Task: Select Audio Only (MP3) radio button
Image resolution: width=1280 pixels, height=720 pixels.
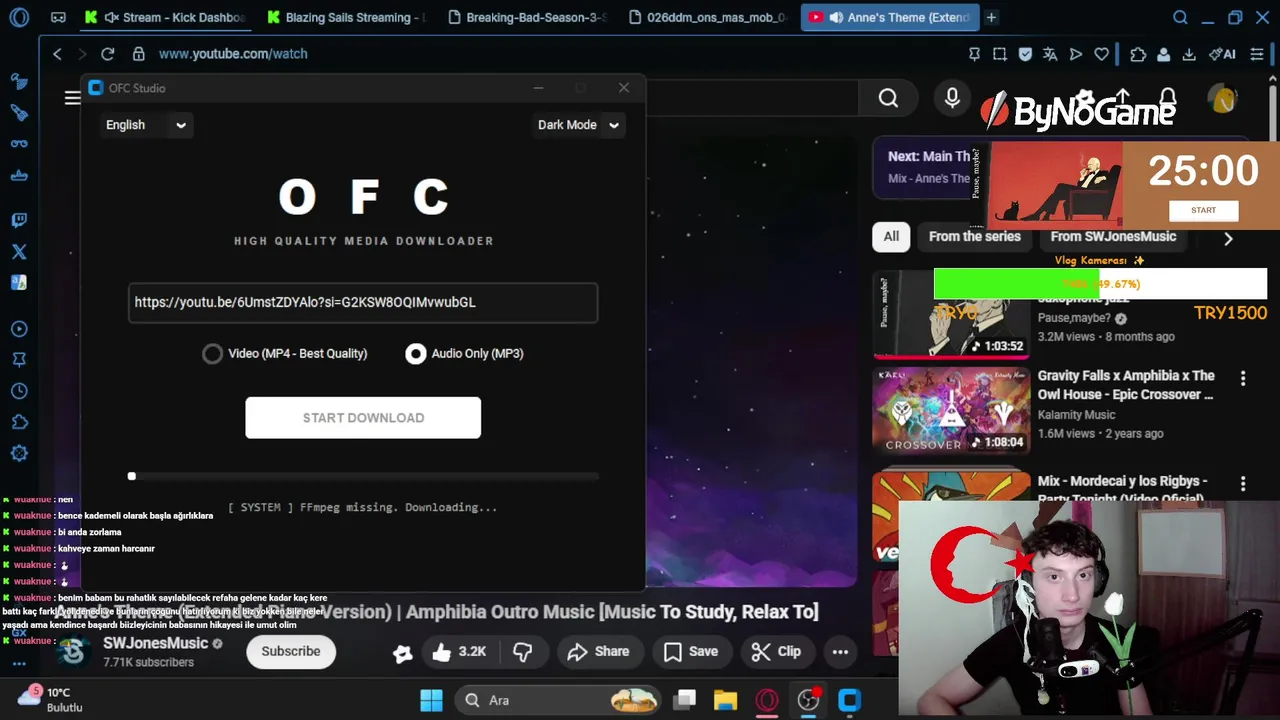Action: 415,353
